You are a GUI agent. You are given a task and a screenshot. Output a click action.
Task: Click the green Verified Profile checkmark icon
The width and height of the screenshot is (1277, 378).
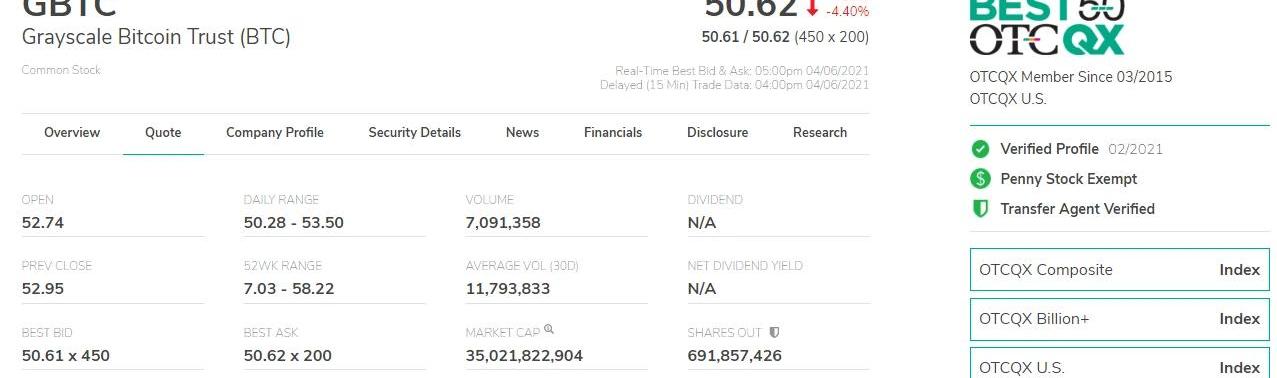[980, 149]
